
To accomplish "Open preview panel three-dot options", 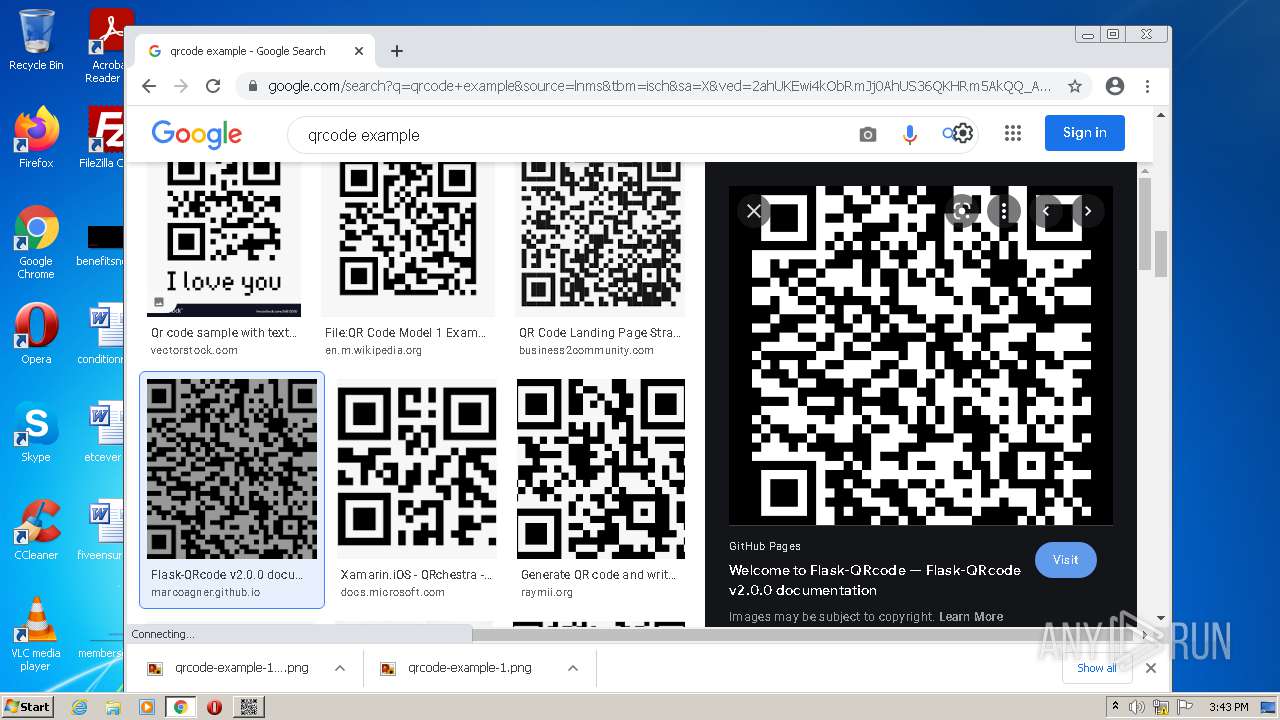I will pos(1004,211).
